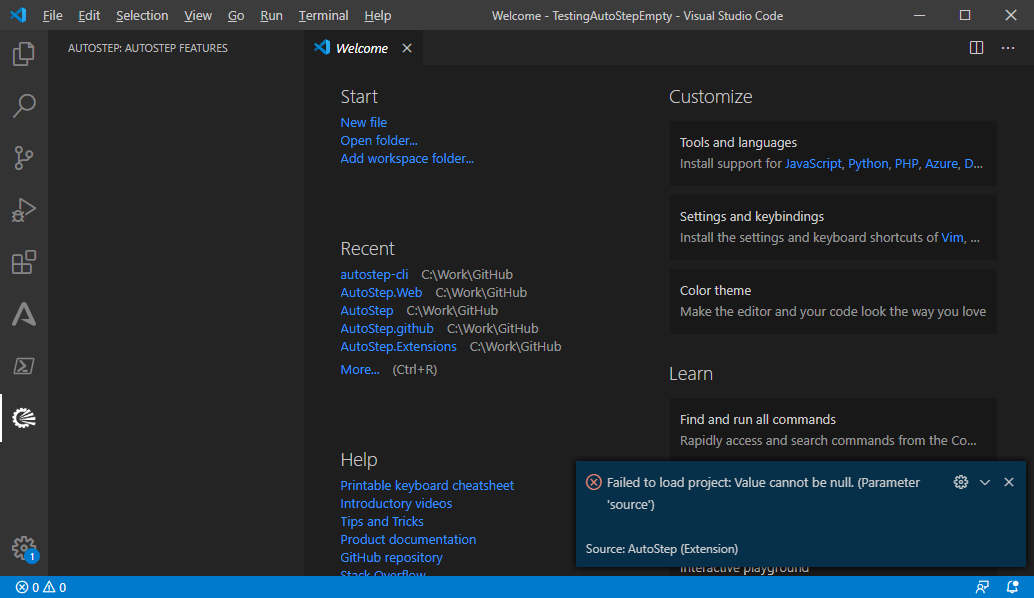Click the More... recent link
The width and height of the screenshot is (1034, 598).
[359, 369]
